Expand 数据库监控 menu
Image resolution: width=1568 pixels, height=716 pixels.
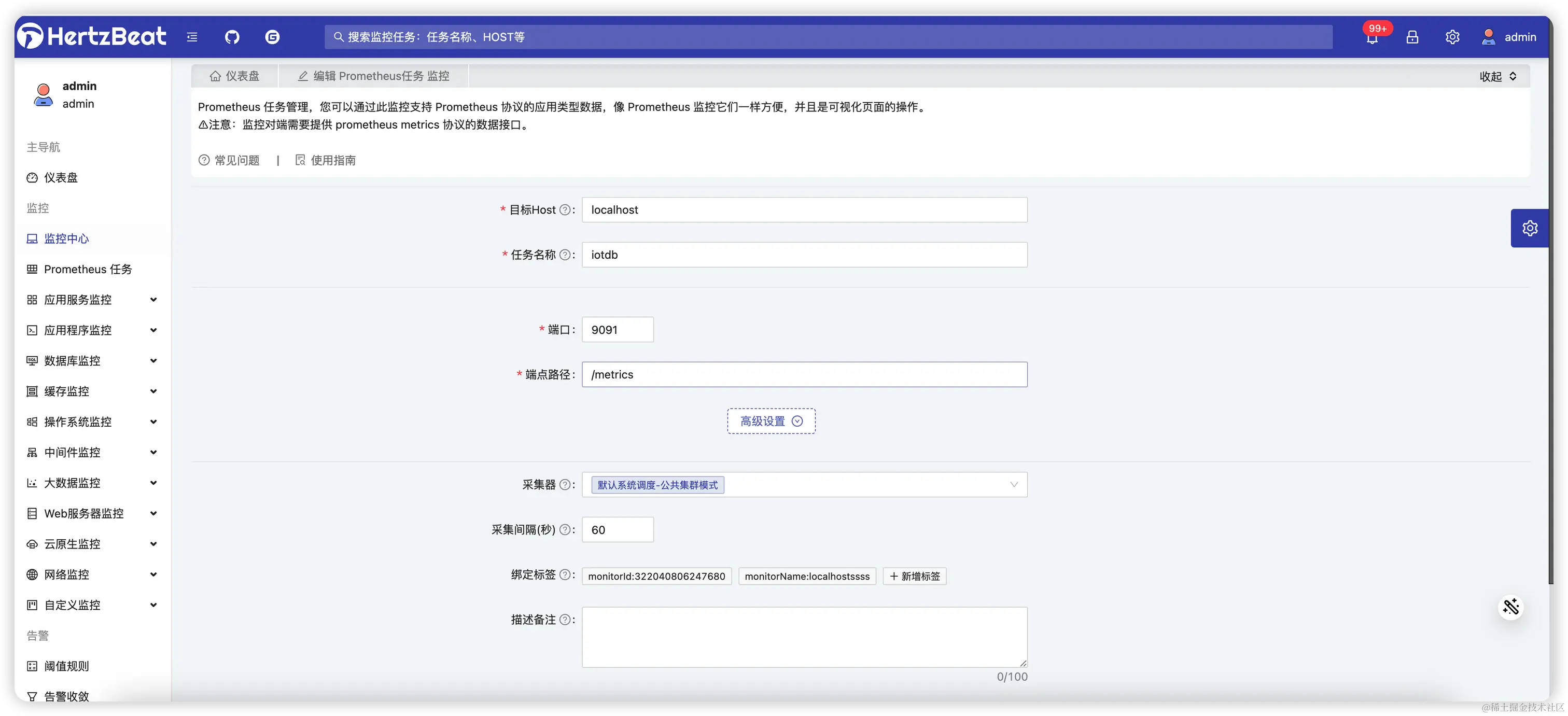click(91, 360)
